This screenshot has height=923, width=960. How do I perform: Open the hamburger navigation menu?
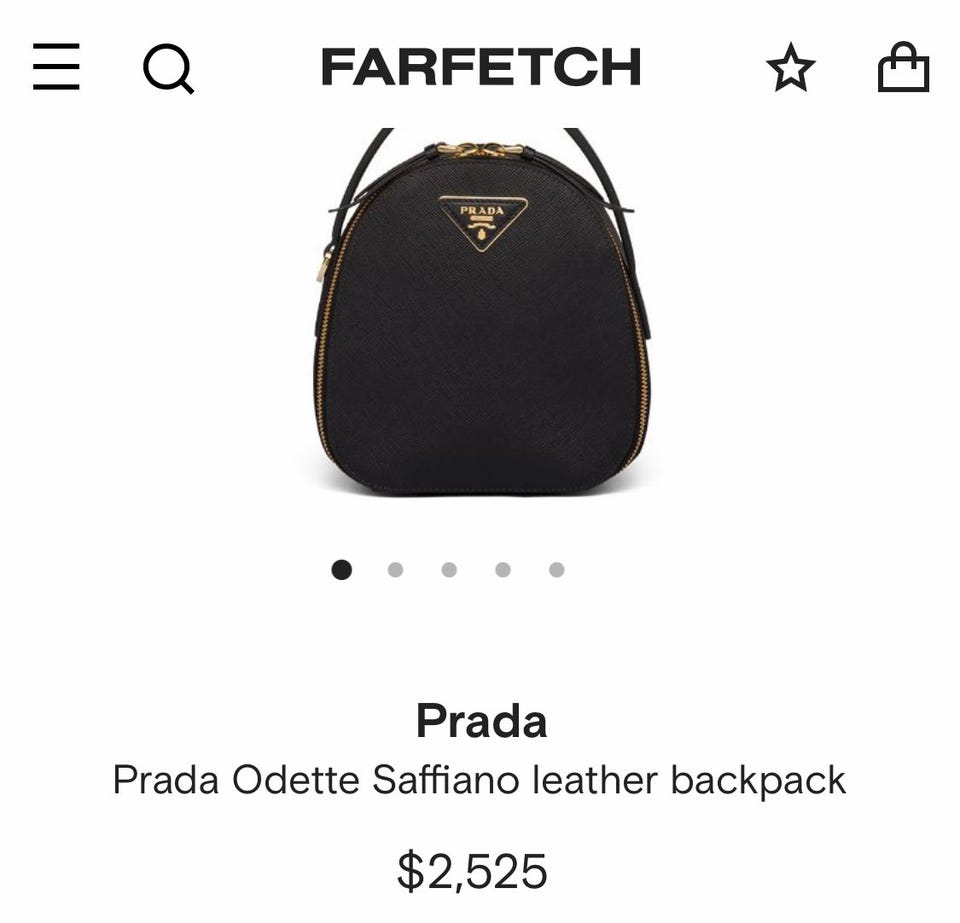coord(56,67)
